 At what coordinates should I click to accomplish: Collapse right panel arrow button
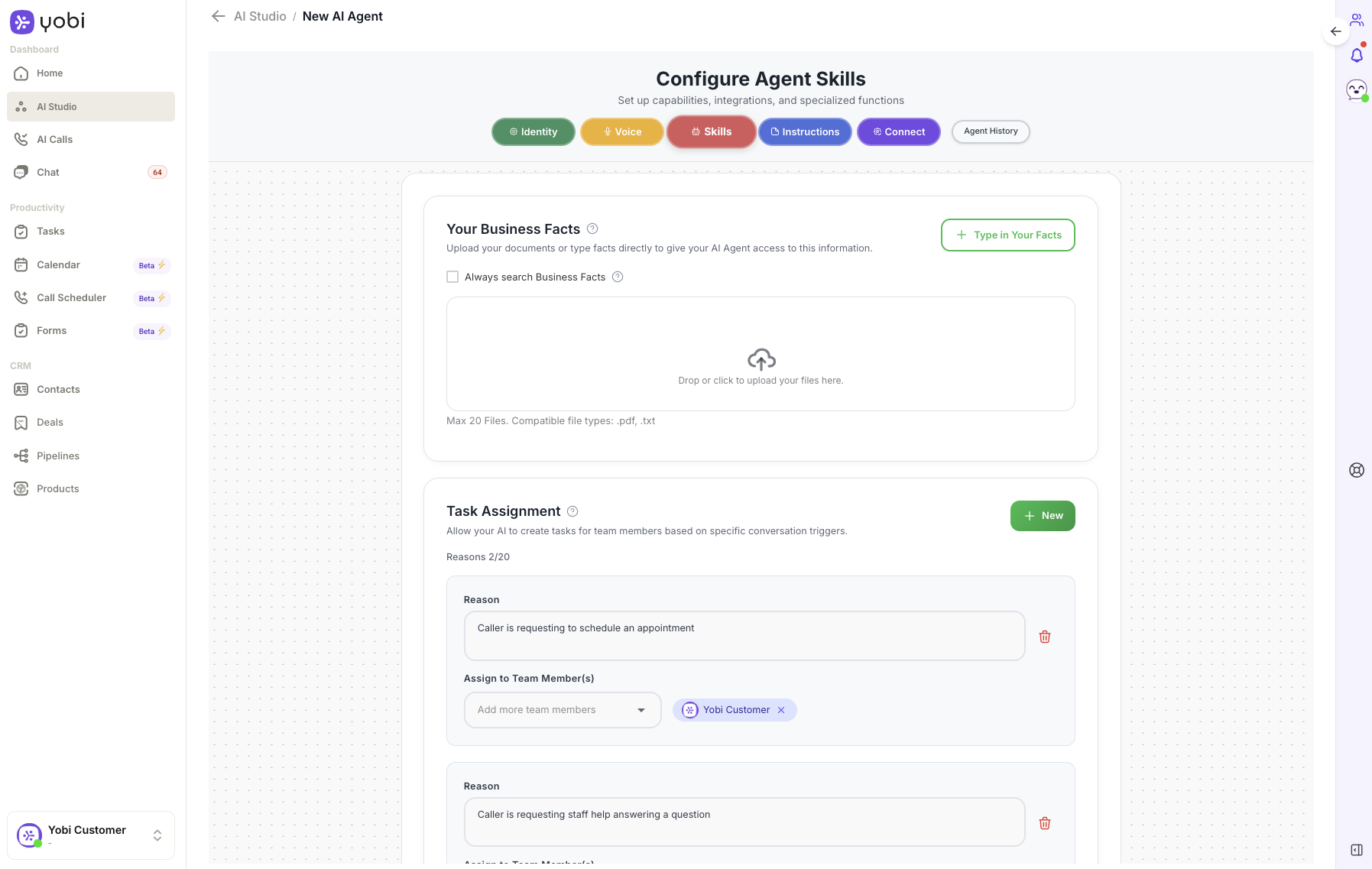pos(1335,31)
